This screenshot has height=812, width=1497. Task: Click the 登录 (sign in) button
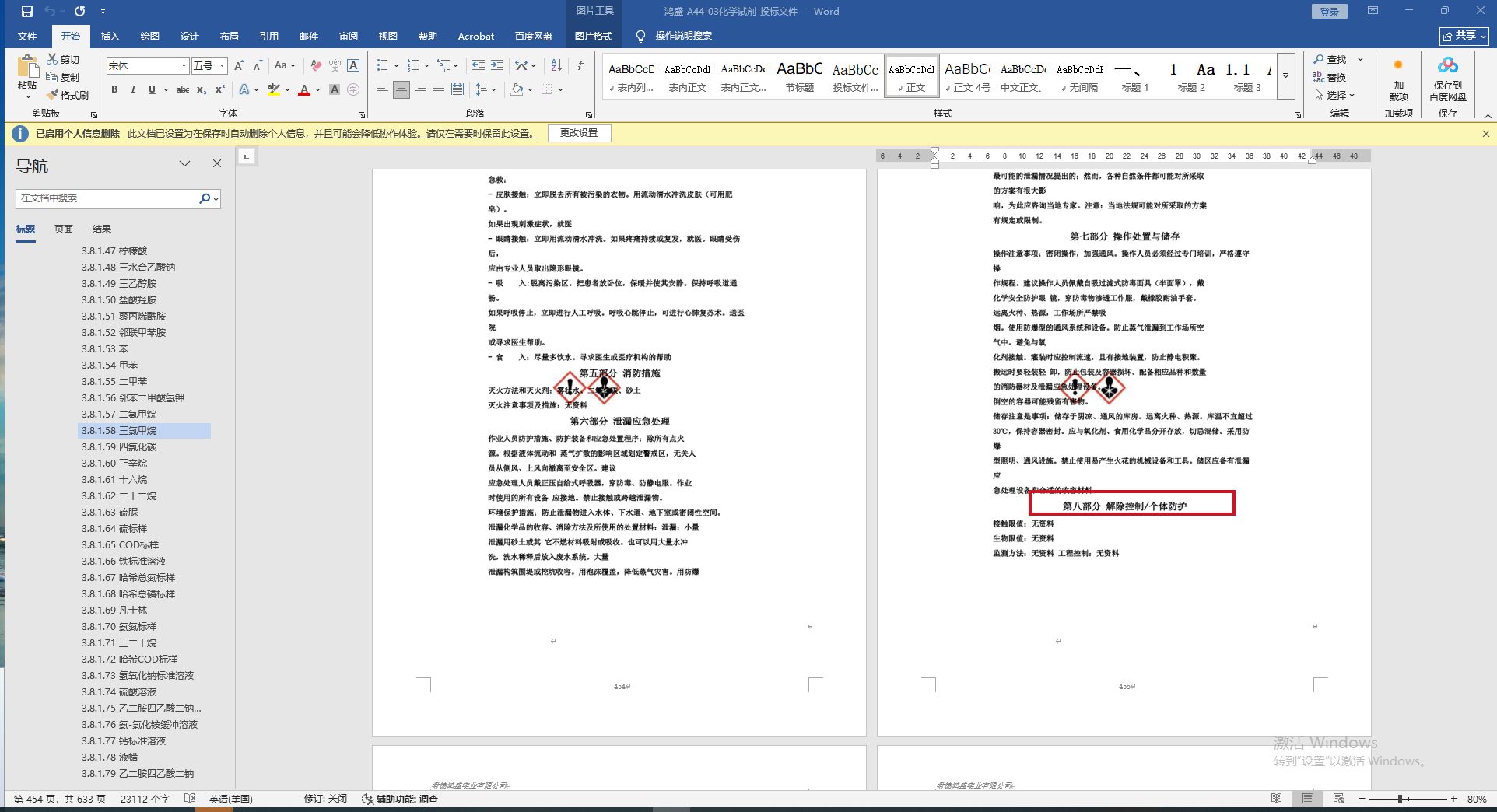pyautogui.click(x=1329, y=12)
